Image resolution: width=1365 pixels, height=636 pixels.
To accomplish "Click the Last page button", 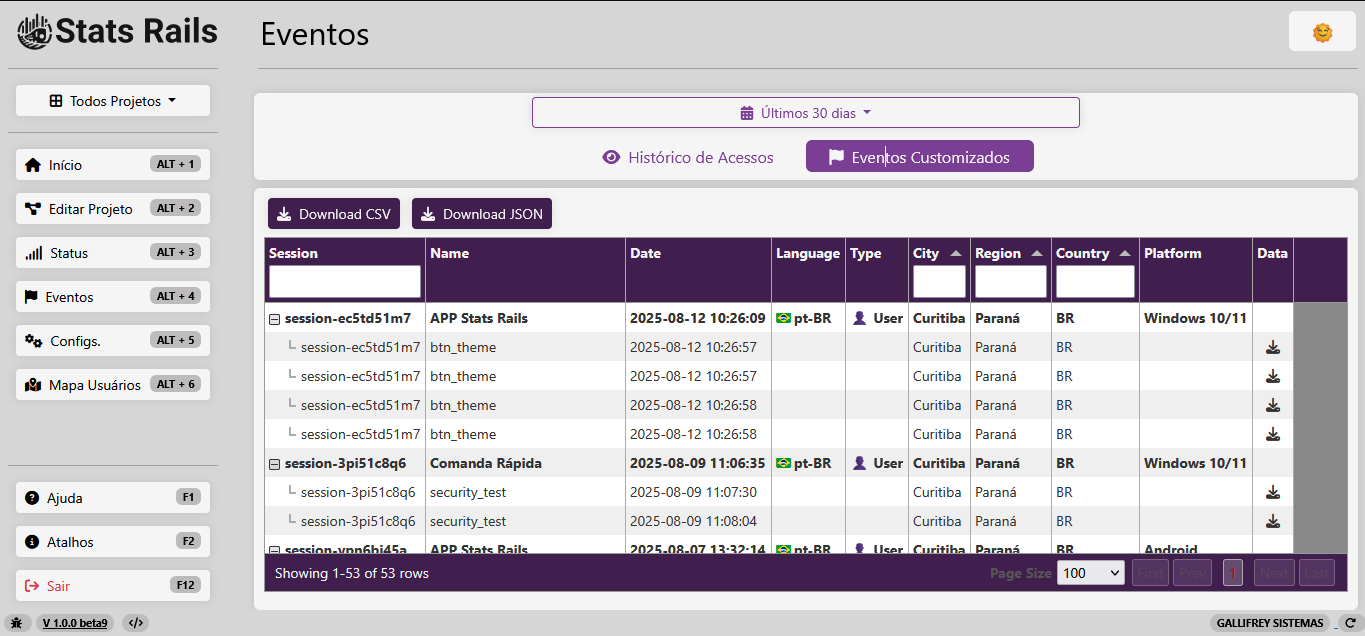I will [x=1317, y=573].
